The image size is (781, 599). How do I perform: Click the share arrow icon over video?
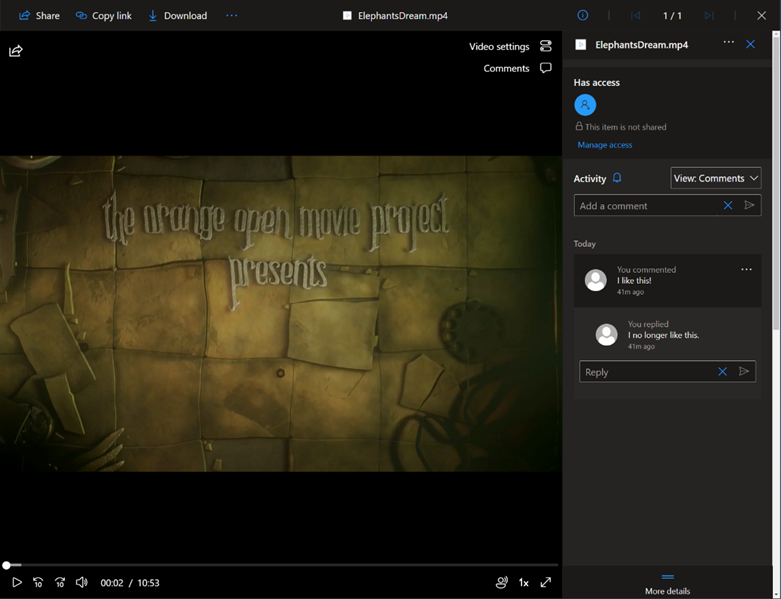(x=16, y=51)
